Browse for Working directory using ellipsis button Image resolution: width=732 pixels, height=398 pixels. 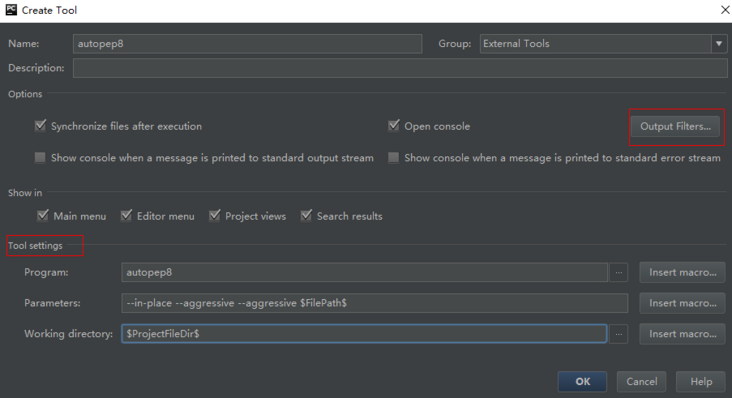(x=619, y=334)
